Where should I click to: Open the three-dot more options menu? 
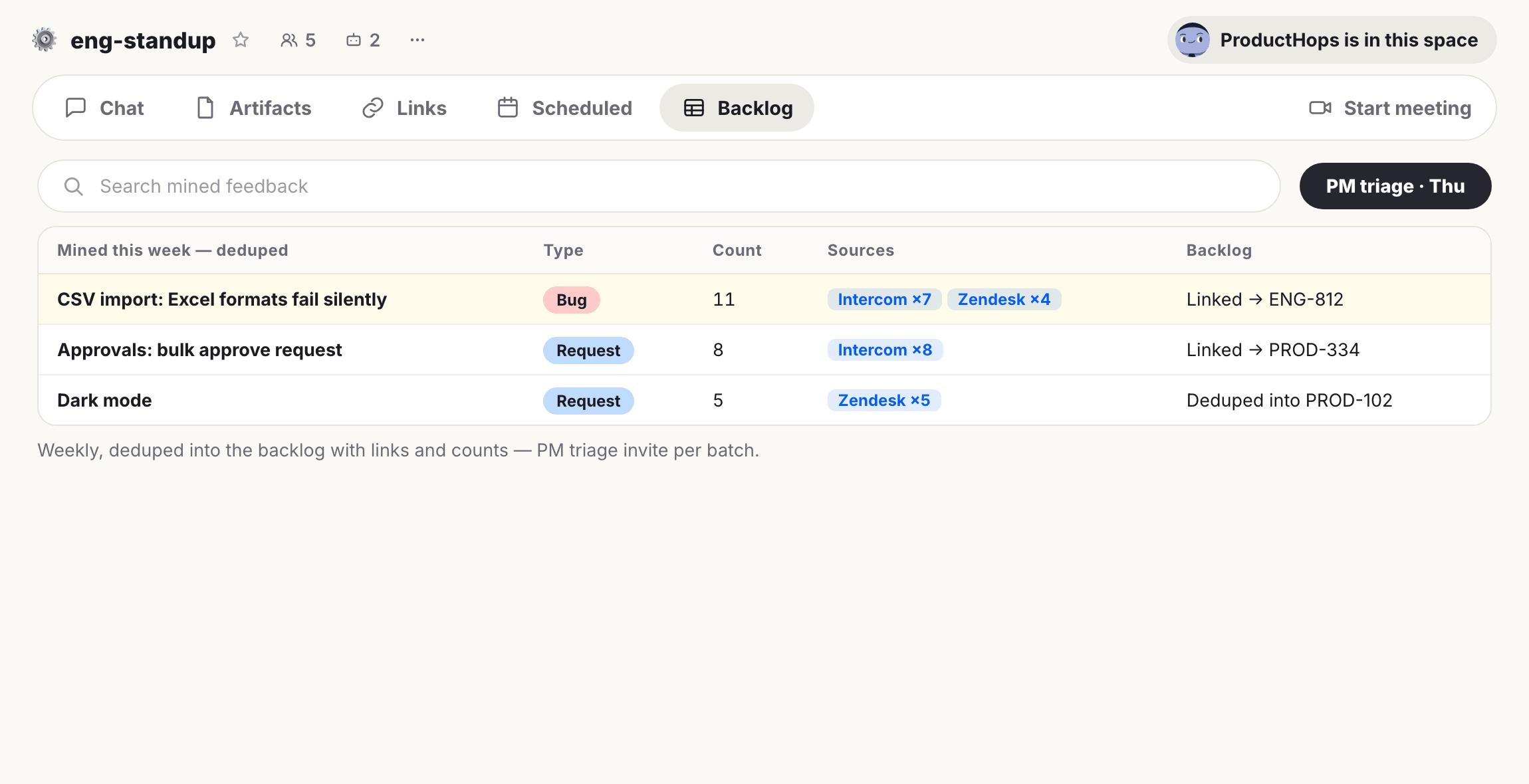coord(417,40)
